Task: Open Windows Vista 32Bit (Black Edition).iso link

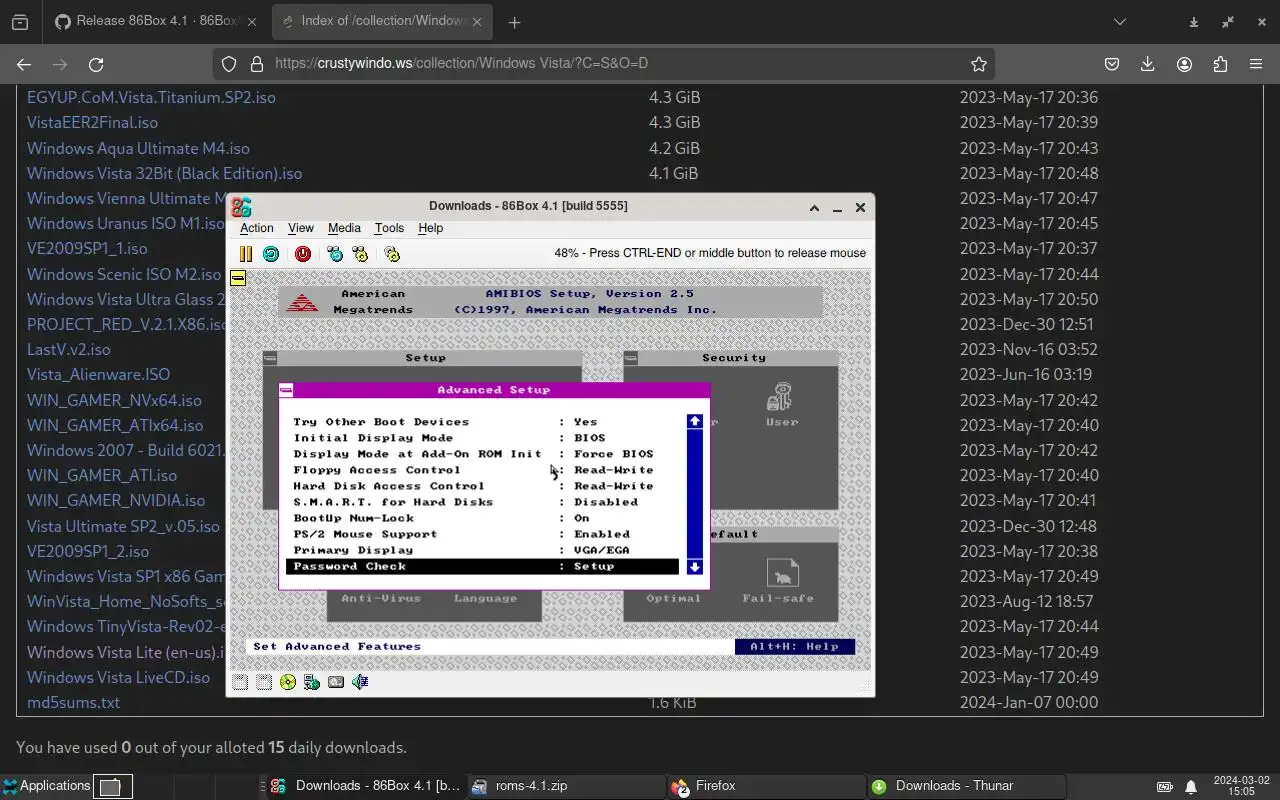Action: coord(164,173)
